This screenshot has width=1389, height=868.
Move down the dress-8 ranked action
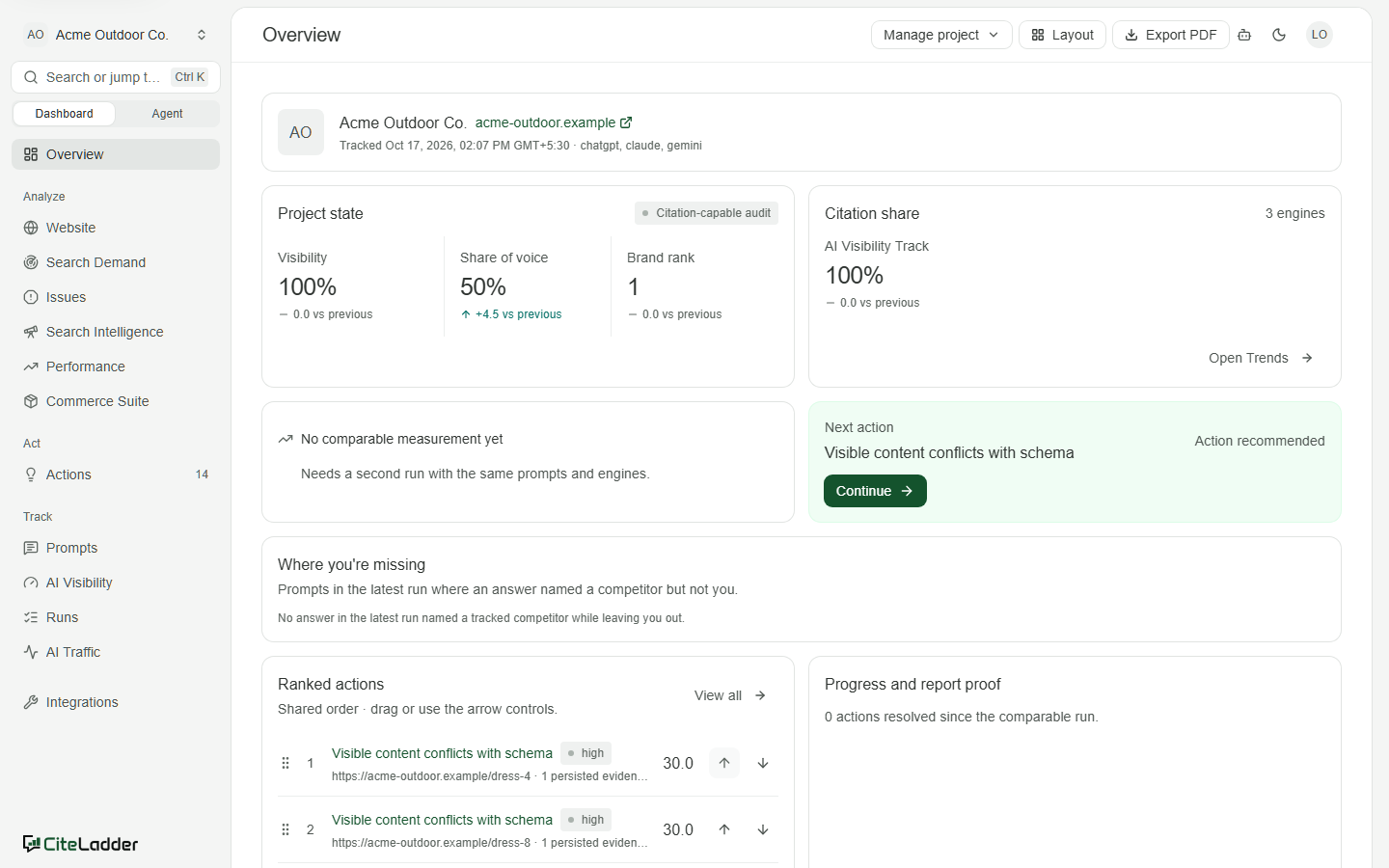point(763,829)
